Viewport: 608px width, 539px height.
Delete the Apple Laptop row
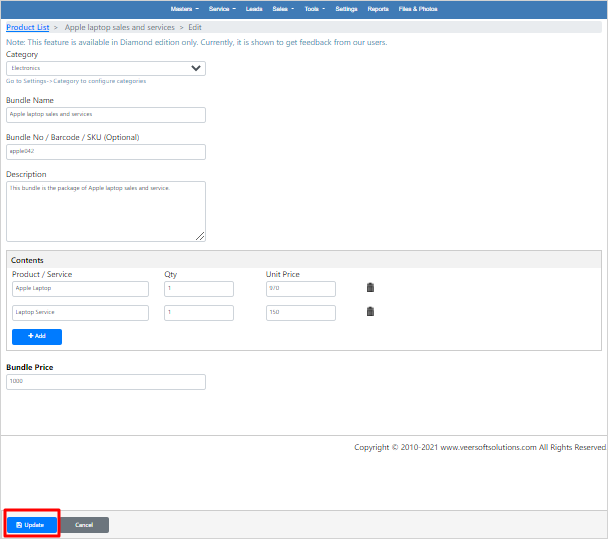pos(370,288)
